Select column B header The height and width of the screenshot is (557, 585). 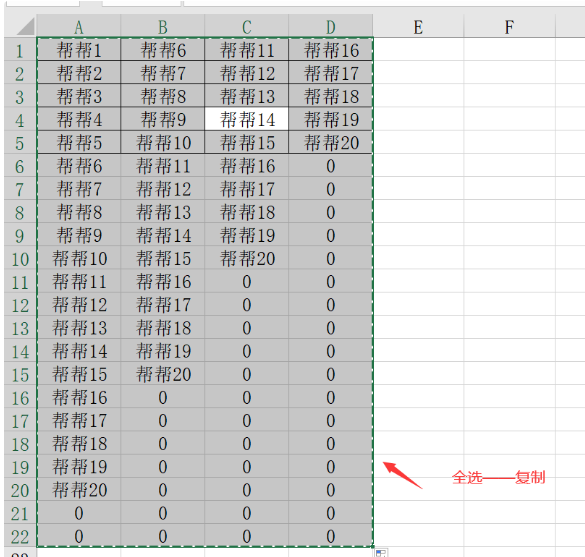(163, 26)
